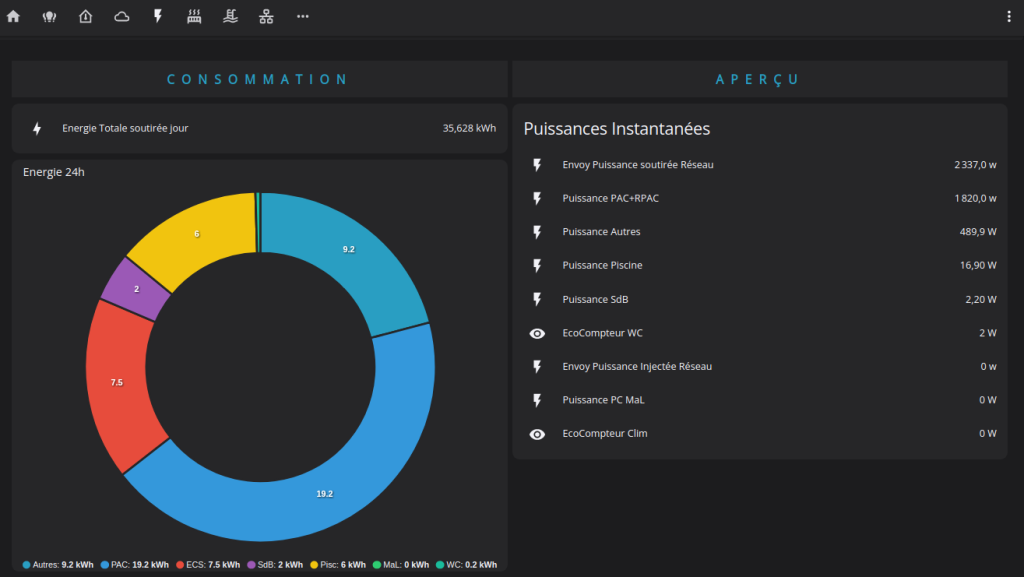Viewport: 1024px width, 577px height.
Task: Click the Envoy Puissance soutirée Réseau bolt icon
Action: (537, 165)
